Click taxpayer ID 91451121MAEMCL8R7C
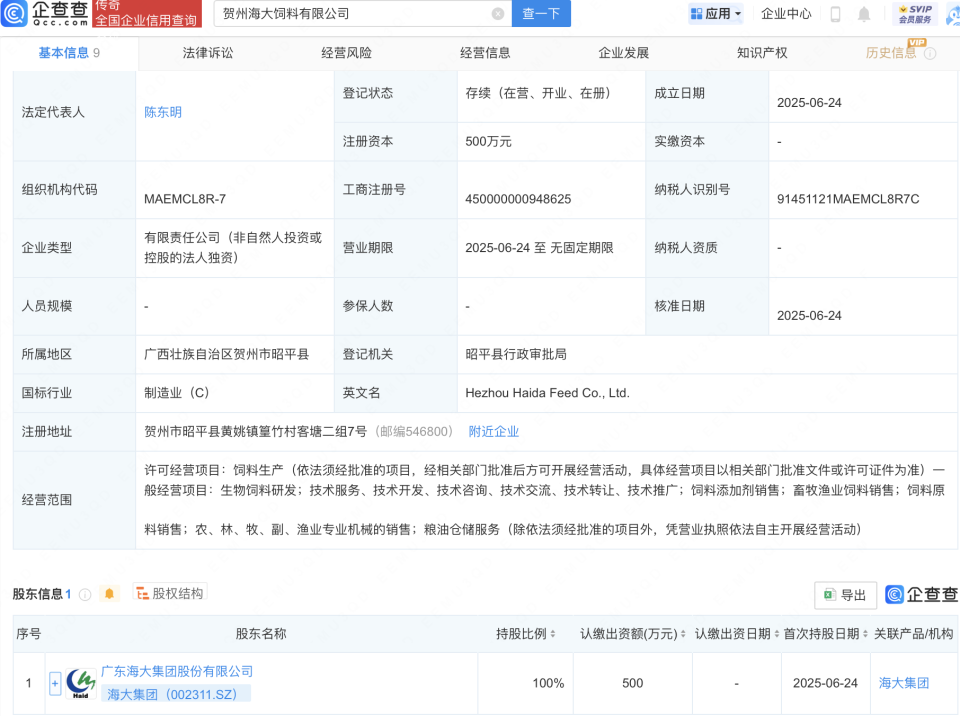Image resolution: width=960 pixels, height=716 pixels. tap(848, 199)
